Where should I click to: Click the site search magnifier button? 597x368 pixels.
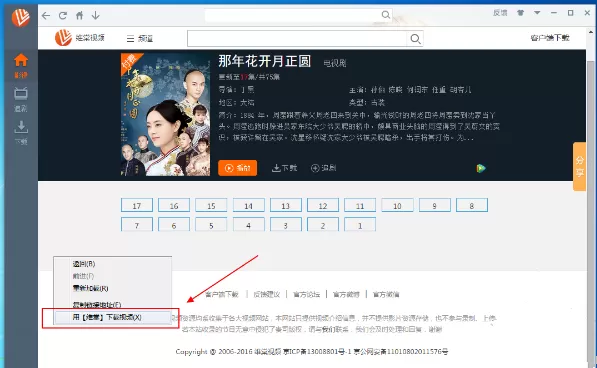(415, 39)
